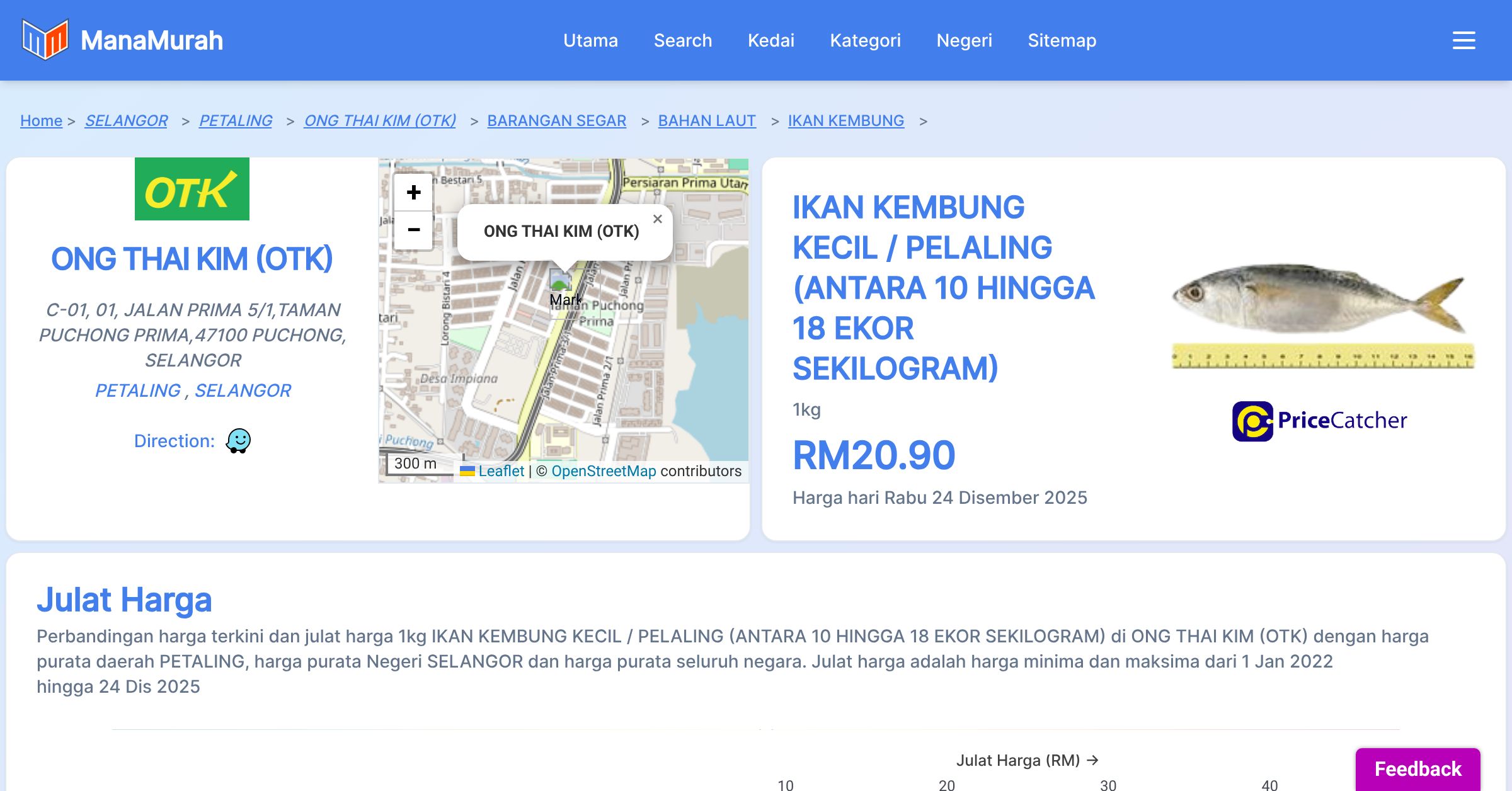Follow the BAHAN LAUT breadcrumb link

tap(706, 120)
